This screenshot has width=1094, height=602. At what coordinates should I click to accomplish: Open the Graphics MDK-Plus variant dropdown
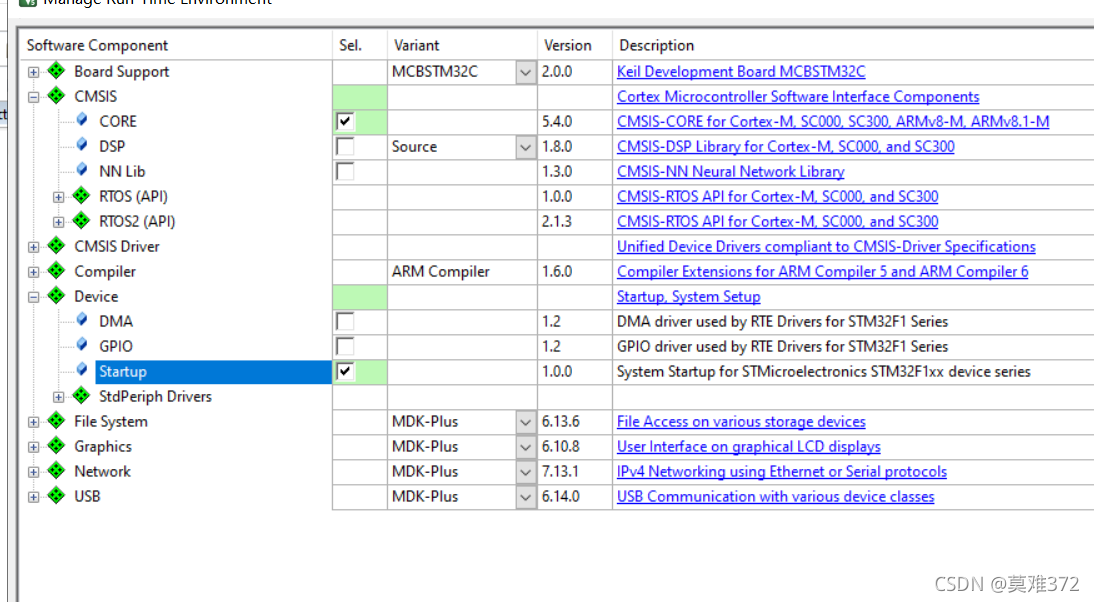pos(525,447)
